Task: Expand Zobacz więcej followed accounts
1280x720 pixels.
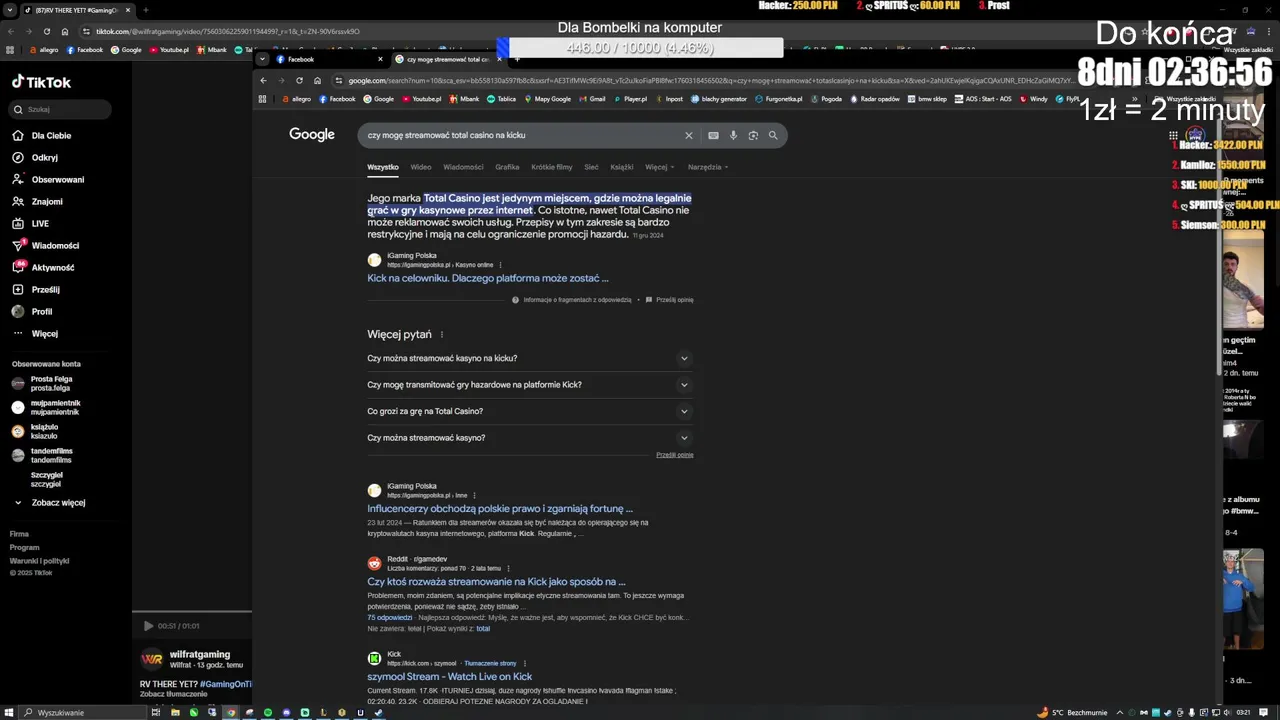Action: click(x=50, y=503)
